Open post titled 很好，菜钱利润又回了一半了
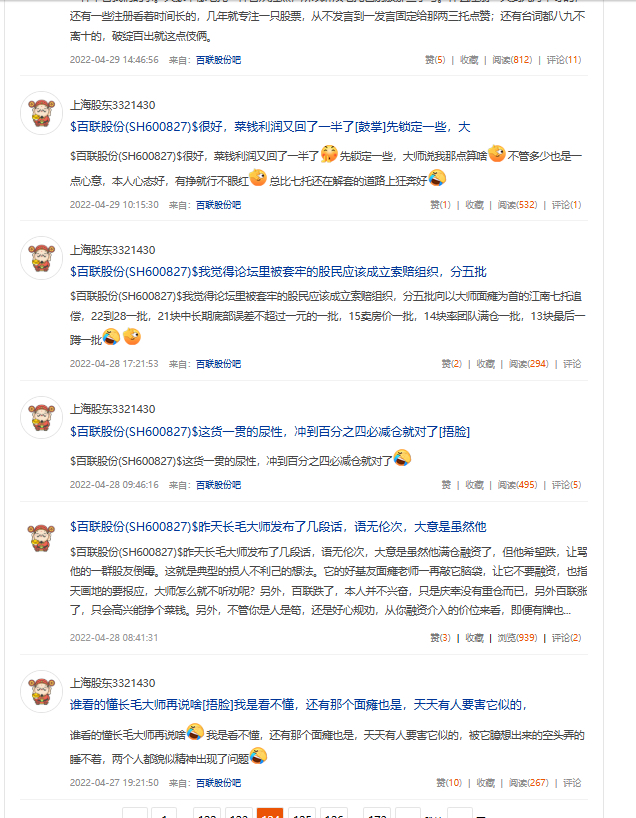 [270, 127]
